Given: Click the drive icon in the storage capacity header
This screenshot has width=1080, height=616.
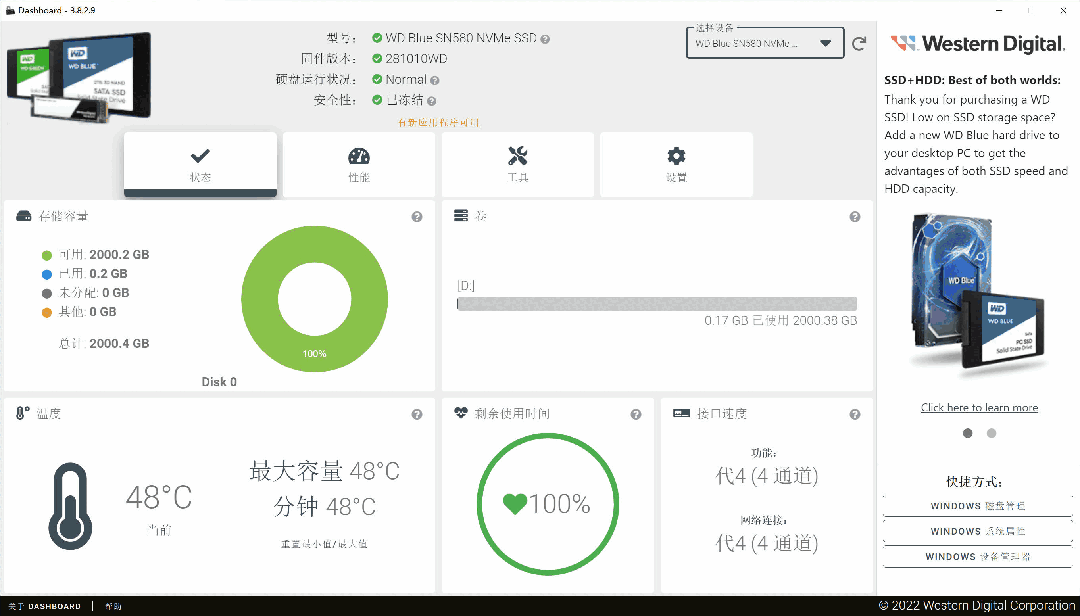Looking at the screenshot, I should click(23, 216).
